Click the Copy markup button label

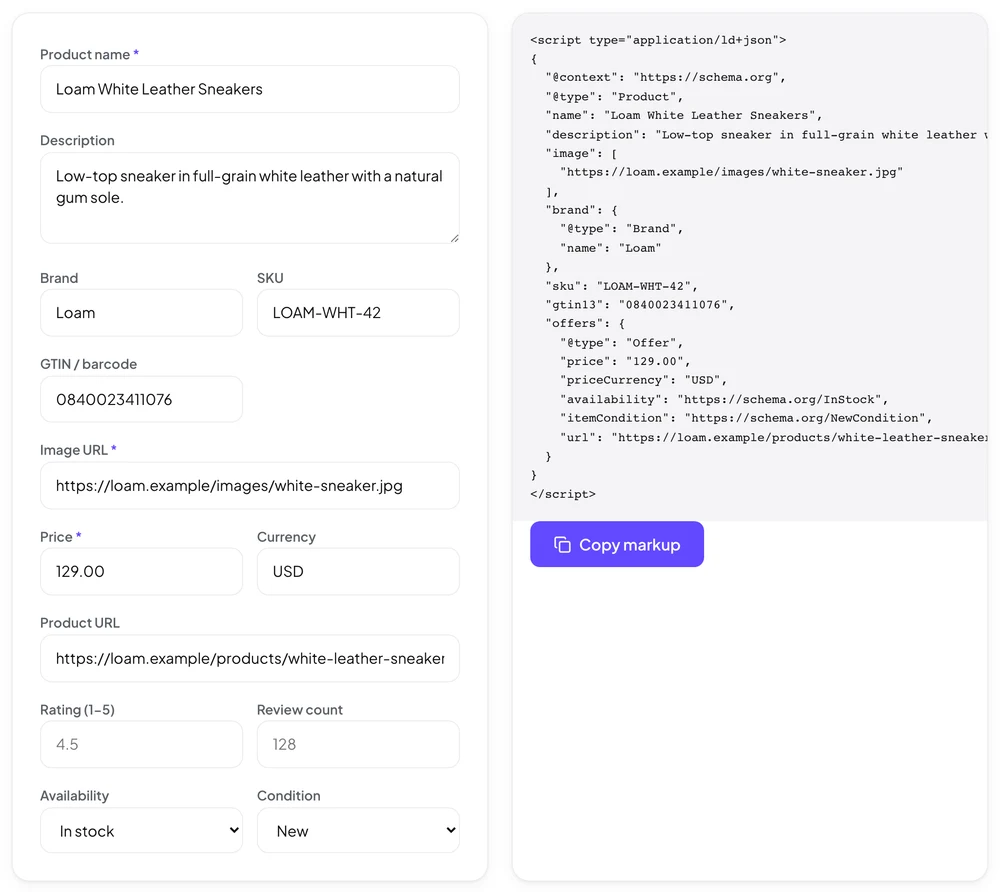tap(629, 545)
